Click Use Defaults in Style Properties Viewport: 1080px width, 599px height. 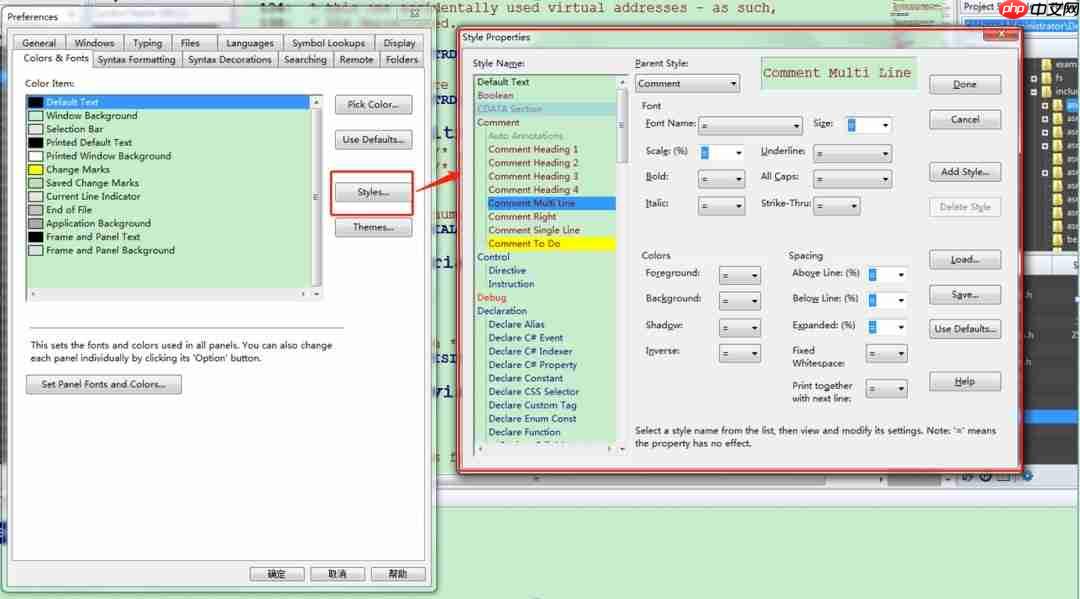(x=964, y=329)
